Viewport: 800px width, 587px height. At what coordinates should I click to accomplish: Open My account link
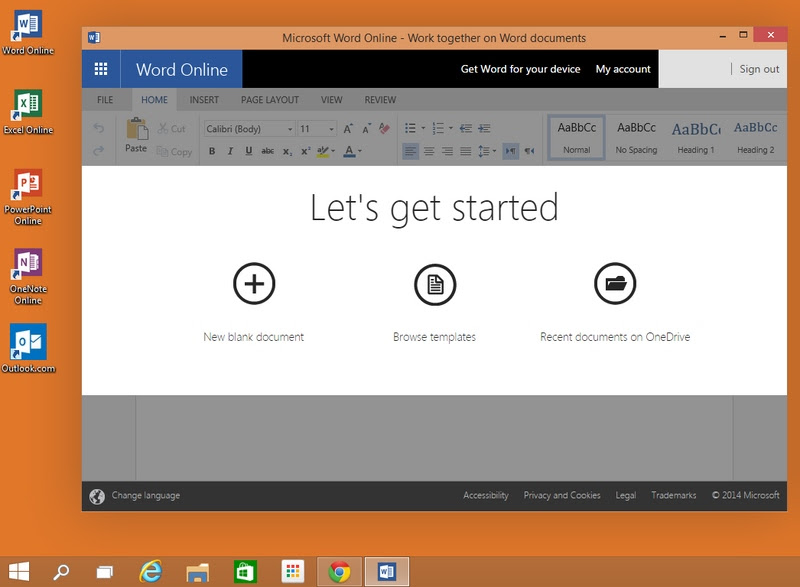[623, 69]
